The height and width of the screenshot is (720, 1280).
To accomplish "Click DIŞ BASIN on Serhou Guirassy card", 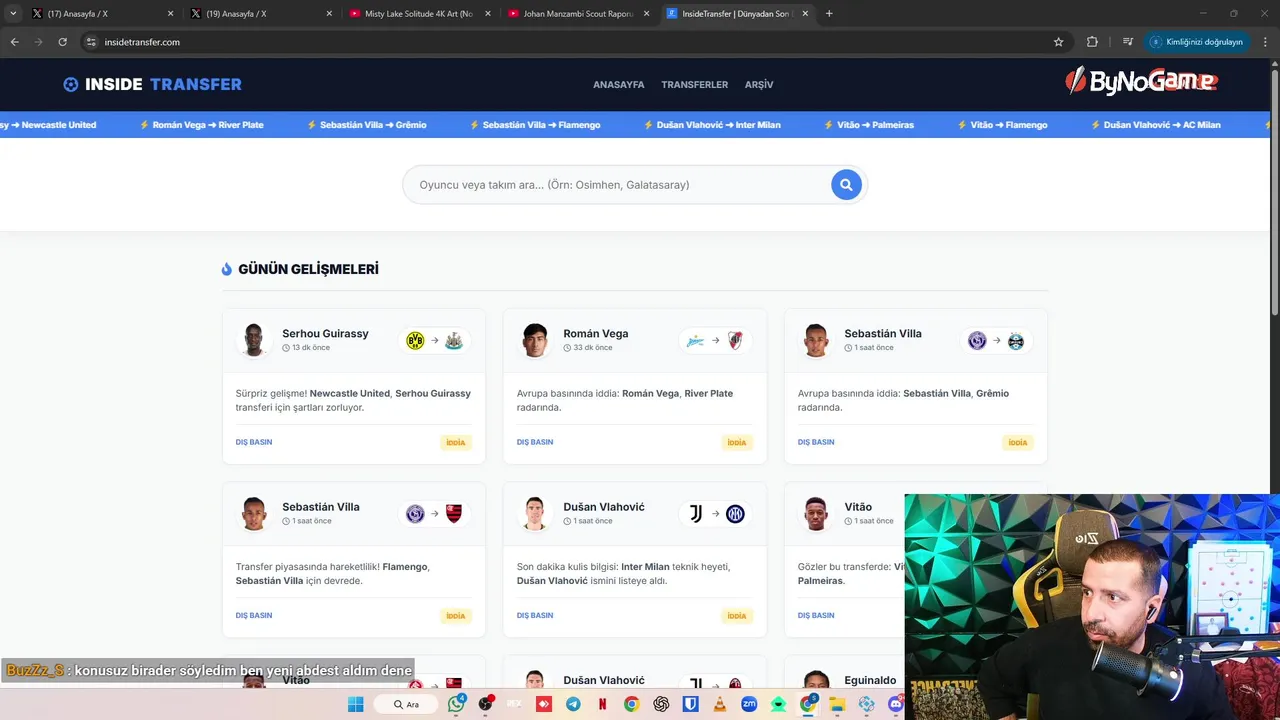I will (254, 442).
